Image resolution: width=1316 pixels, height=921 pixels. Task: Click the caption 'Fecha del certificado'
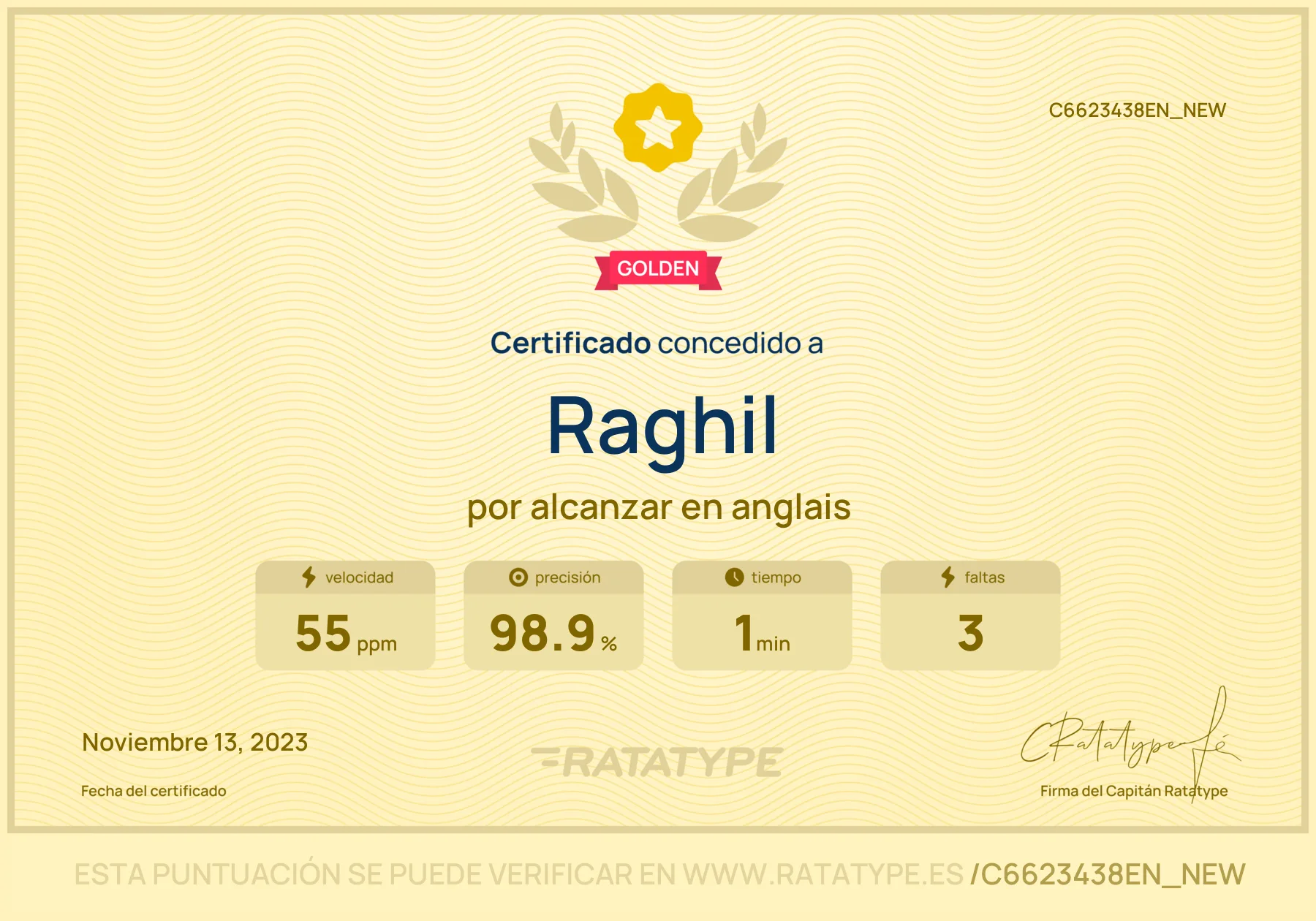point(154,791)
